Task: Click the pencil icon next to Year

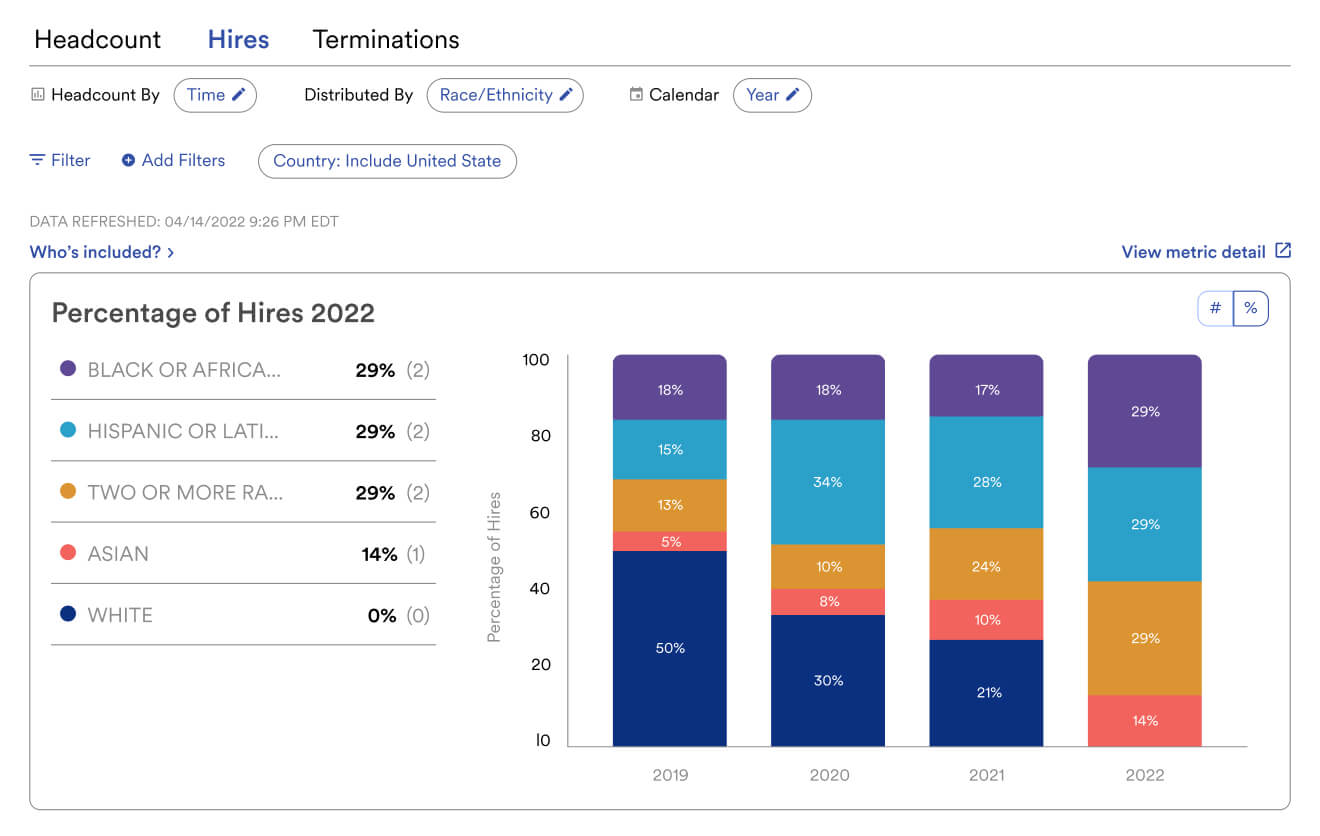Action: (792, 95)
